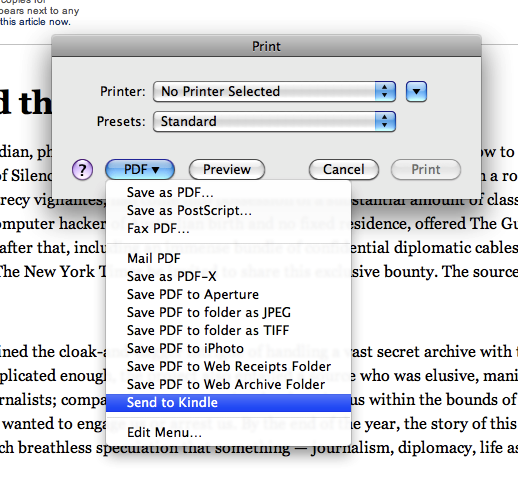Choose Save as PostScript… menu item
518x478 pixels.
pos(228,210)
